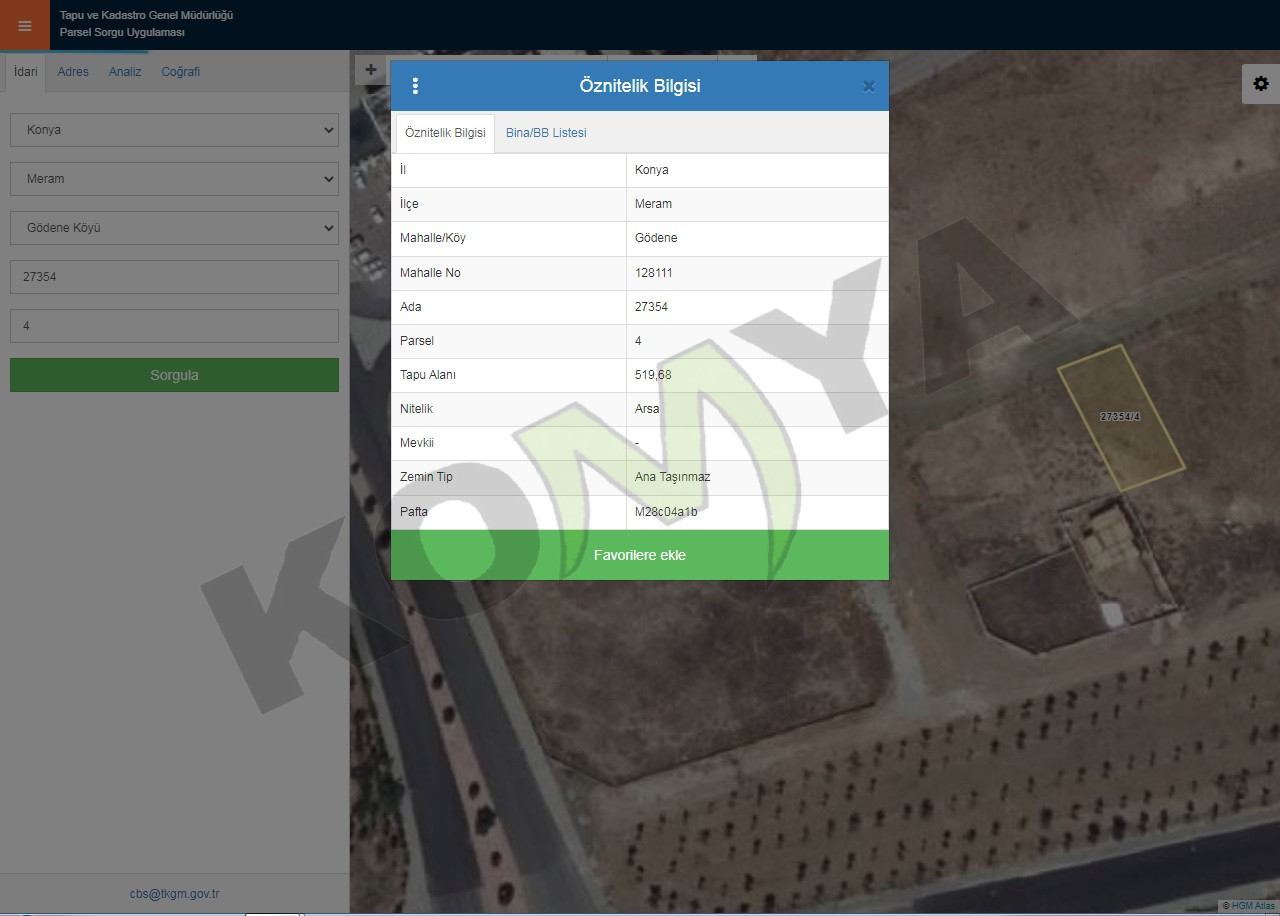Screen dimensions: 1280x916
Task: Switch to Bina/BB Listesi tab
Action: (x=546, y=133)
